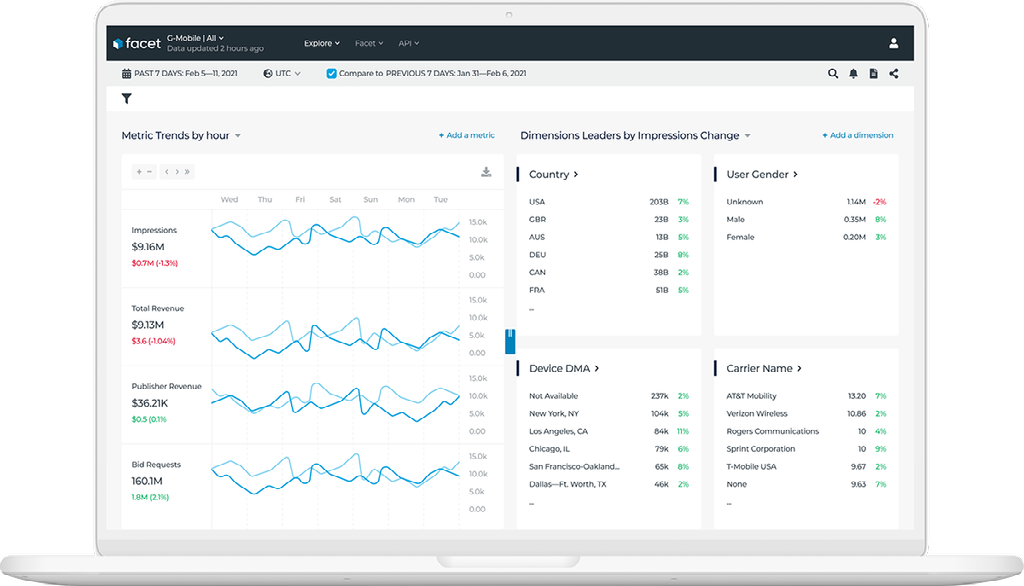Open the search icon in toolbar
The height and width of the screenshot is (586, 1024).
(833, 74)
